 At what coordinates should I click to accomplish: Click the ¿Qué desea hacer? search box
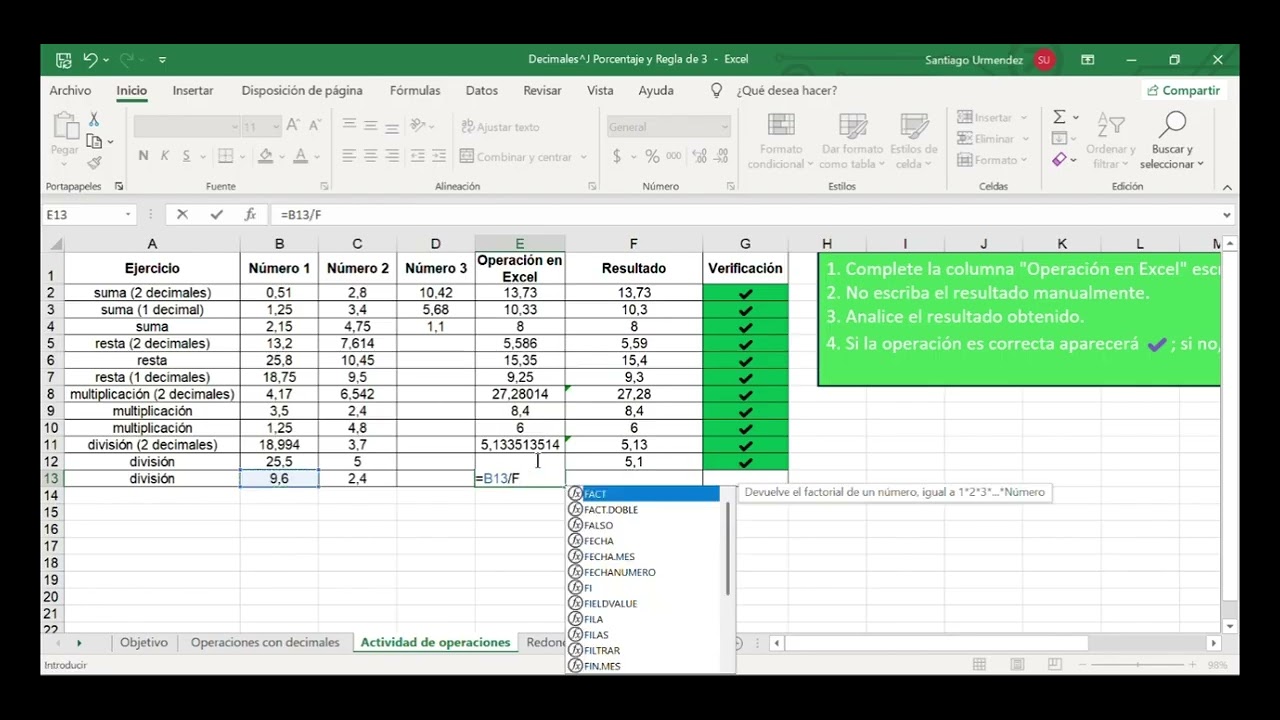(786, 90)
